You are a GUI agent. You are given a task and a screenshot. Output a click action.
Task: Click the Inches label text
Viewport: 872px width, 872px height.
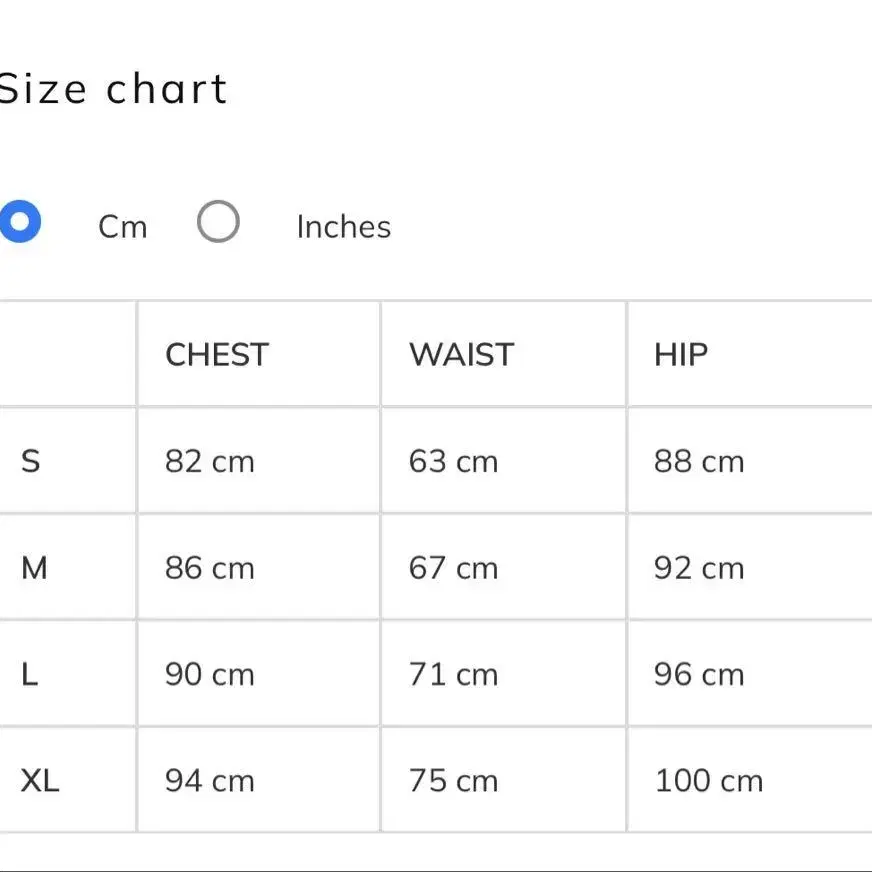pos(344,227)
